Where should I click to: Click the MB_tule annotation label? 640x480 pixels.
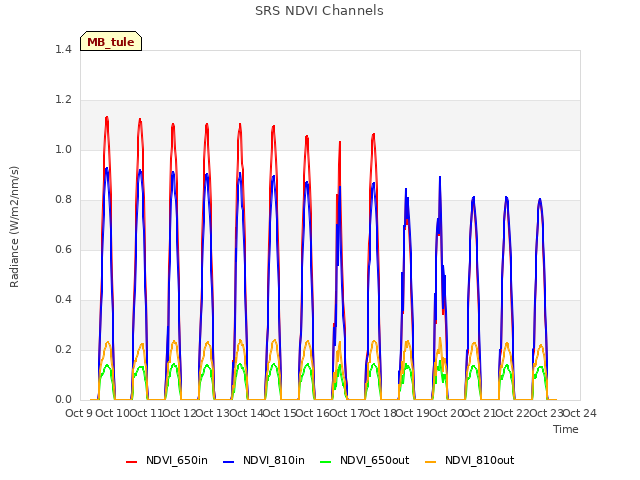pyautogui.click(x=111, y=41)
